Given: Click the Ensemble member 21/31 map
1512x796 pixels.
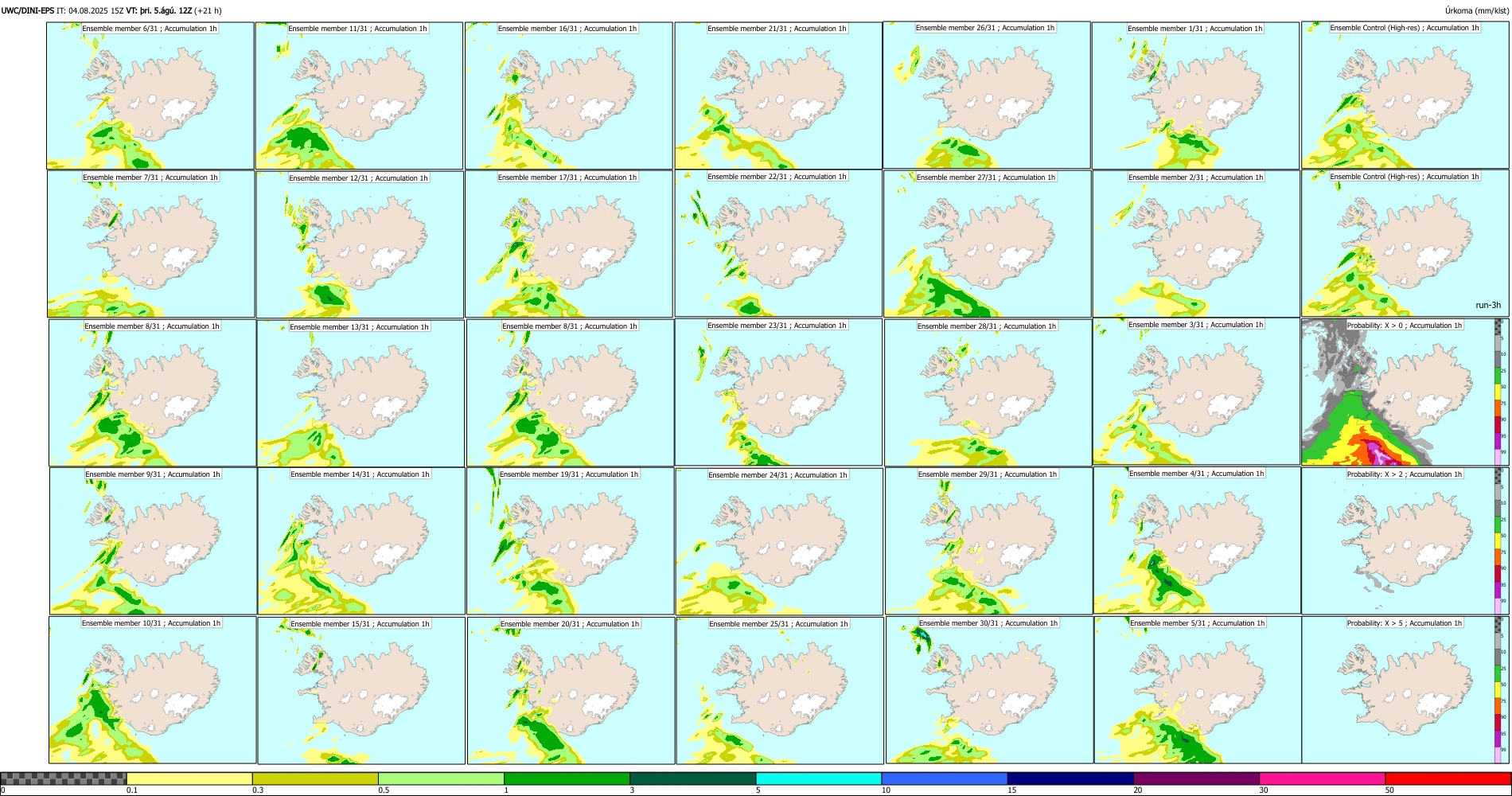Looking at the screenshot, I should (778, 96).
